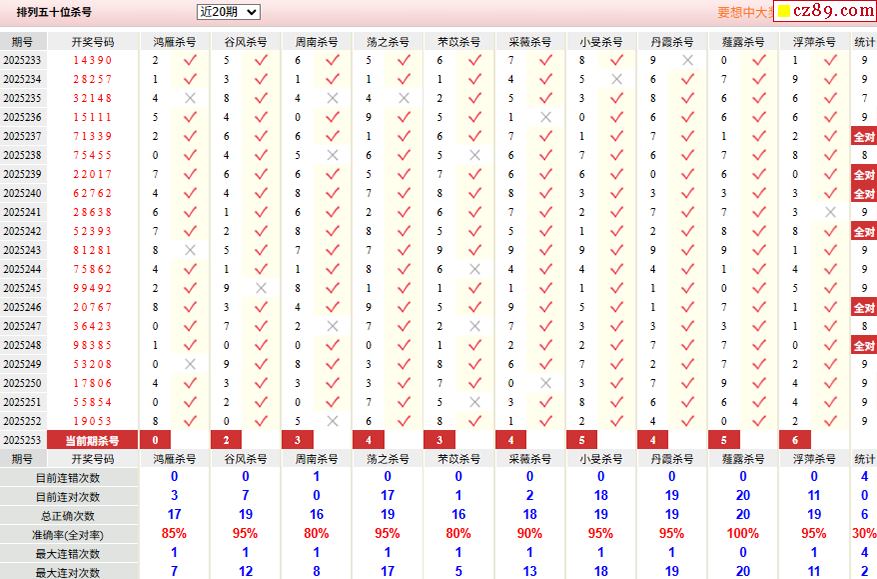This screenshot has height=579, width=877.
Task: Click the 全对 badge in row 2025240
Action: (x=864, y=194)
